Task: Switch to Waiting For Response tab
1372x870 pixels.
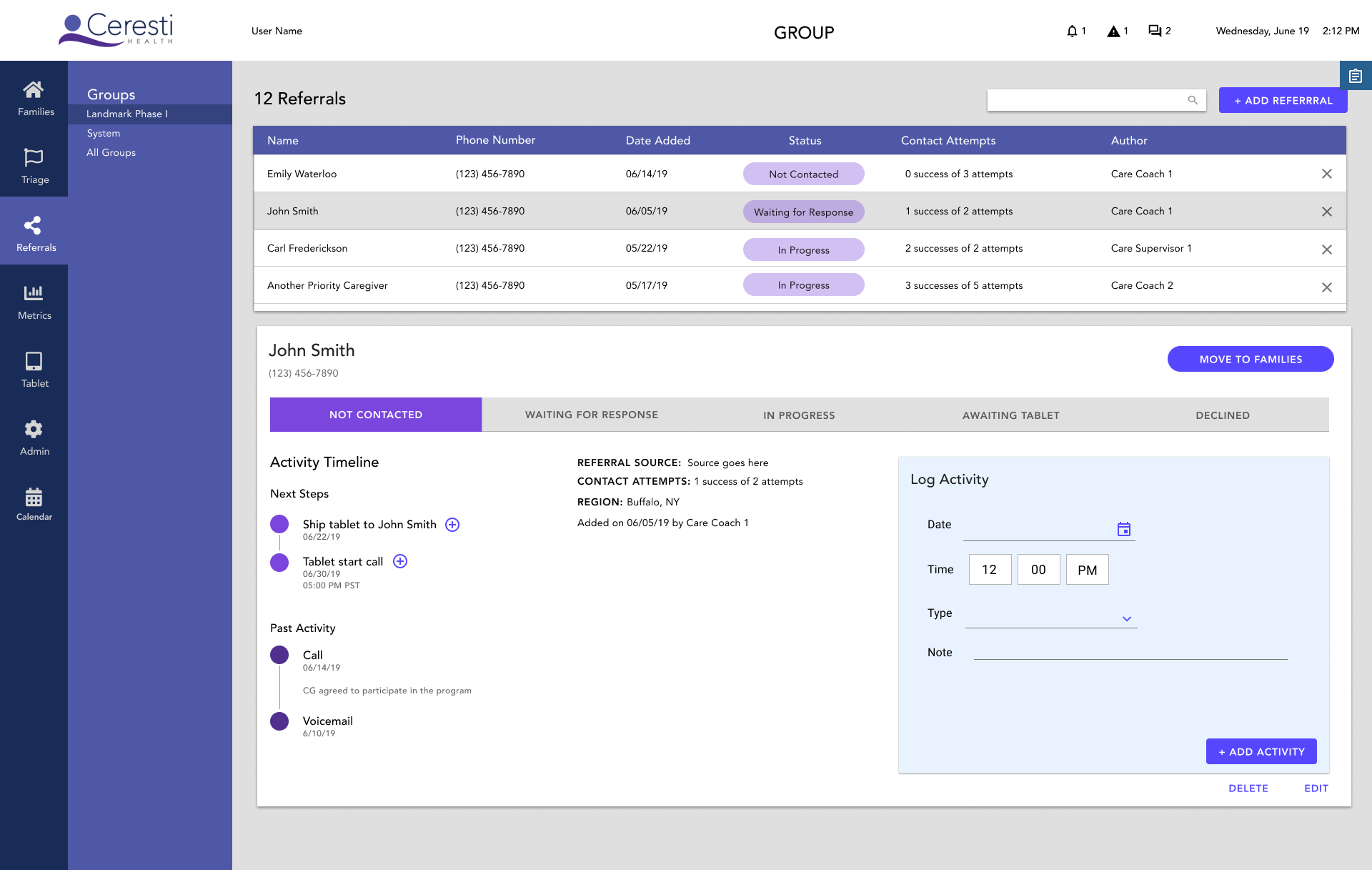Action: (x=591, y=415)
